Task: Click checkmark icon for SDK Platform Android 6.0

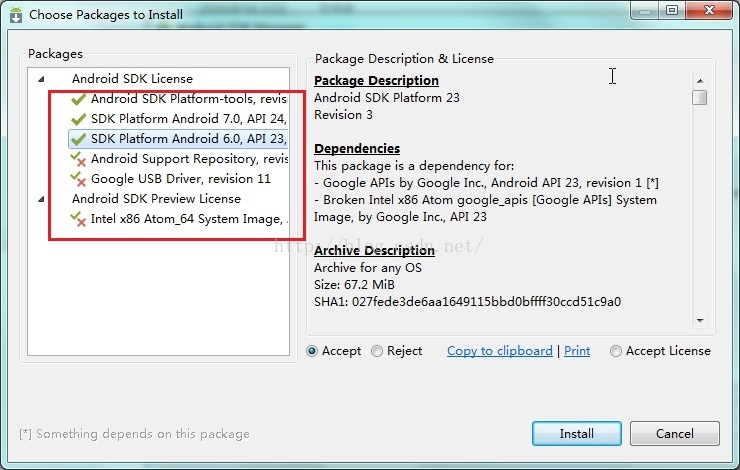Action: point(78,139)
